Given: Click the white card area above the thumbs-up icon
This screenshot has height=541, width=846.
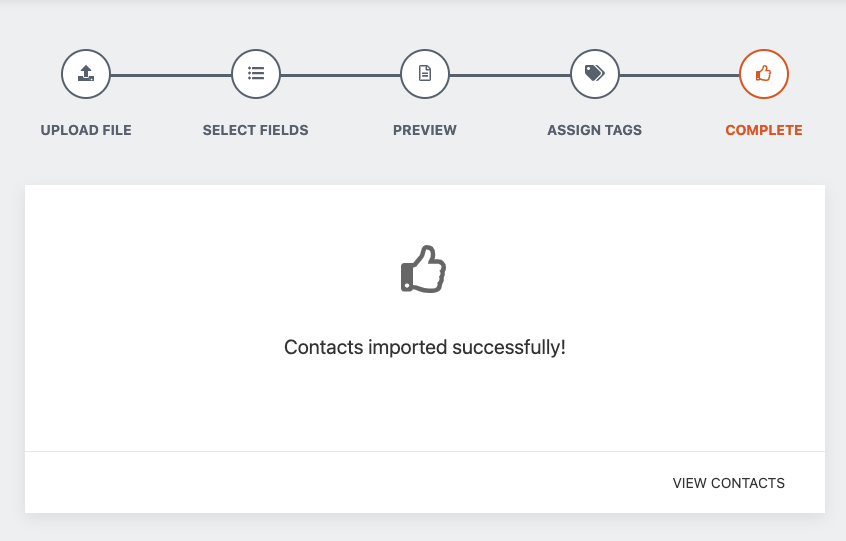Looking at the screenshot, I should [425, 212].
